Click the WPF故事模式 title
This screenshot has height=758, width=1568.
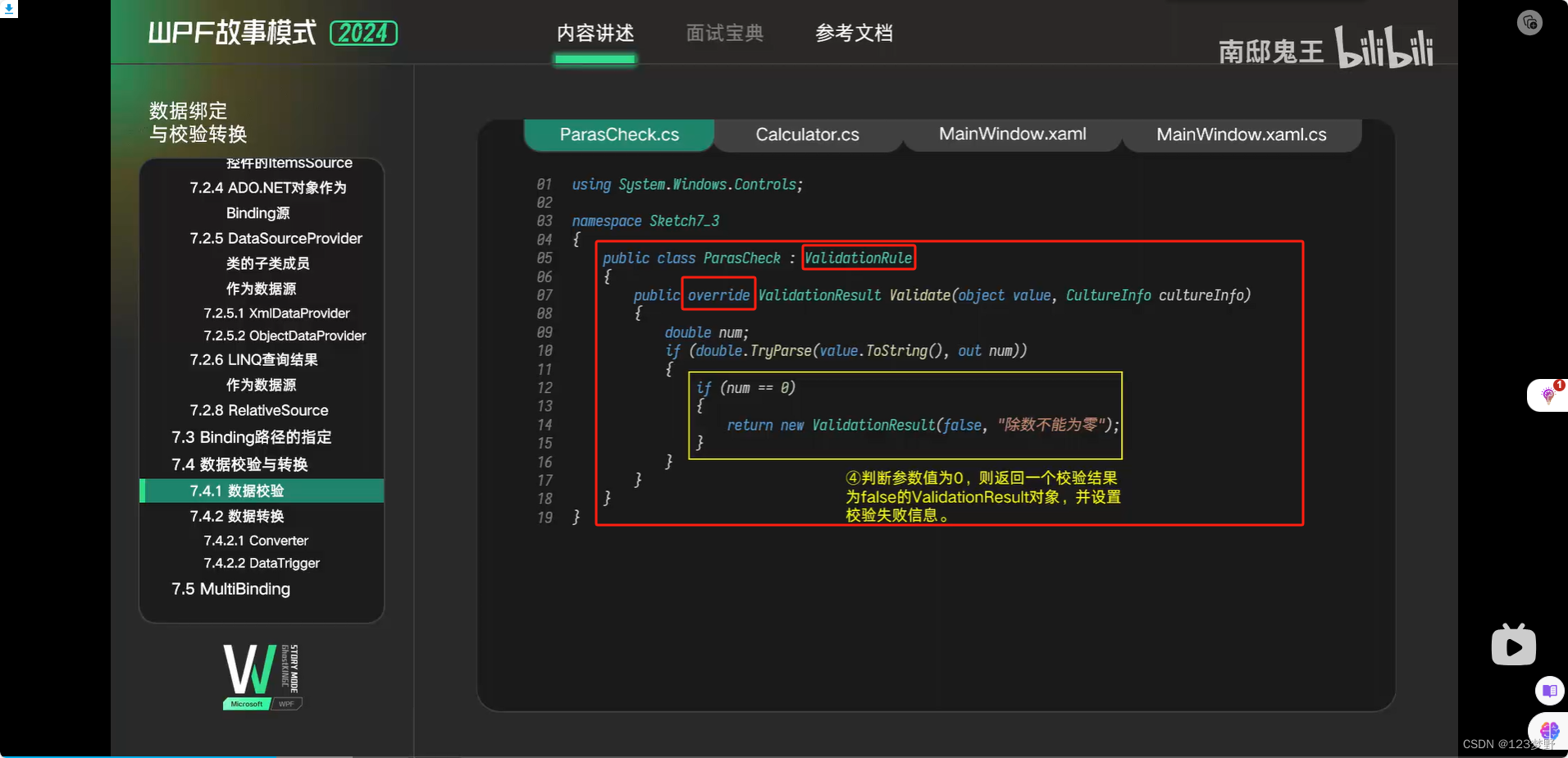pos(232,33)
